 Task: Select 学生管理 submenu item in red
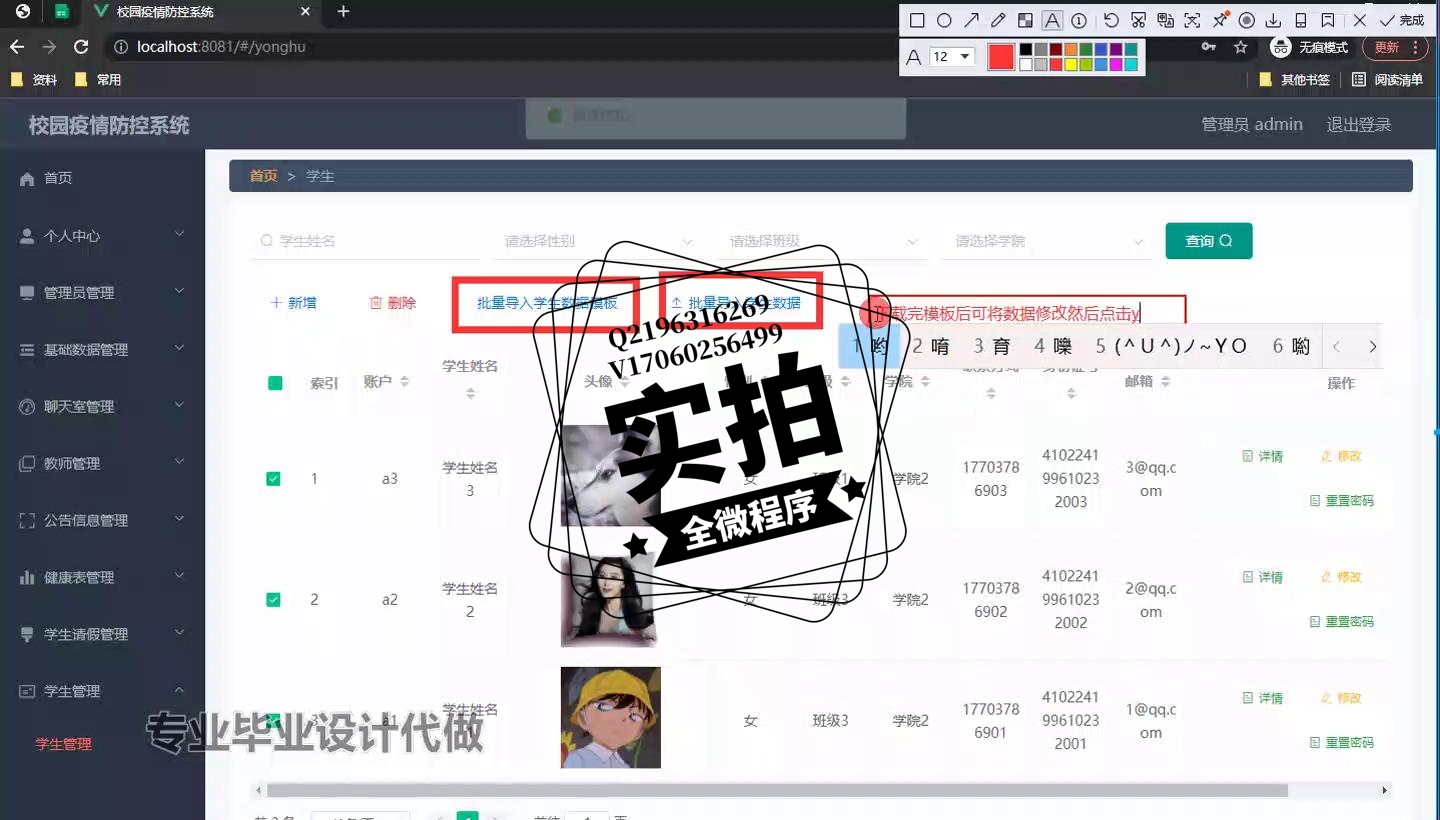click(63, 744)
